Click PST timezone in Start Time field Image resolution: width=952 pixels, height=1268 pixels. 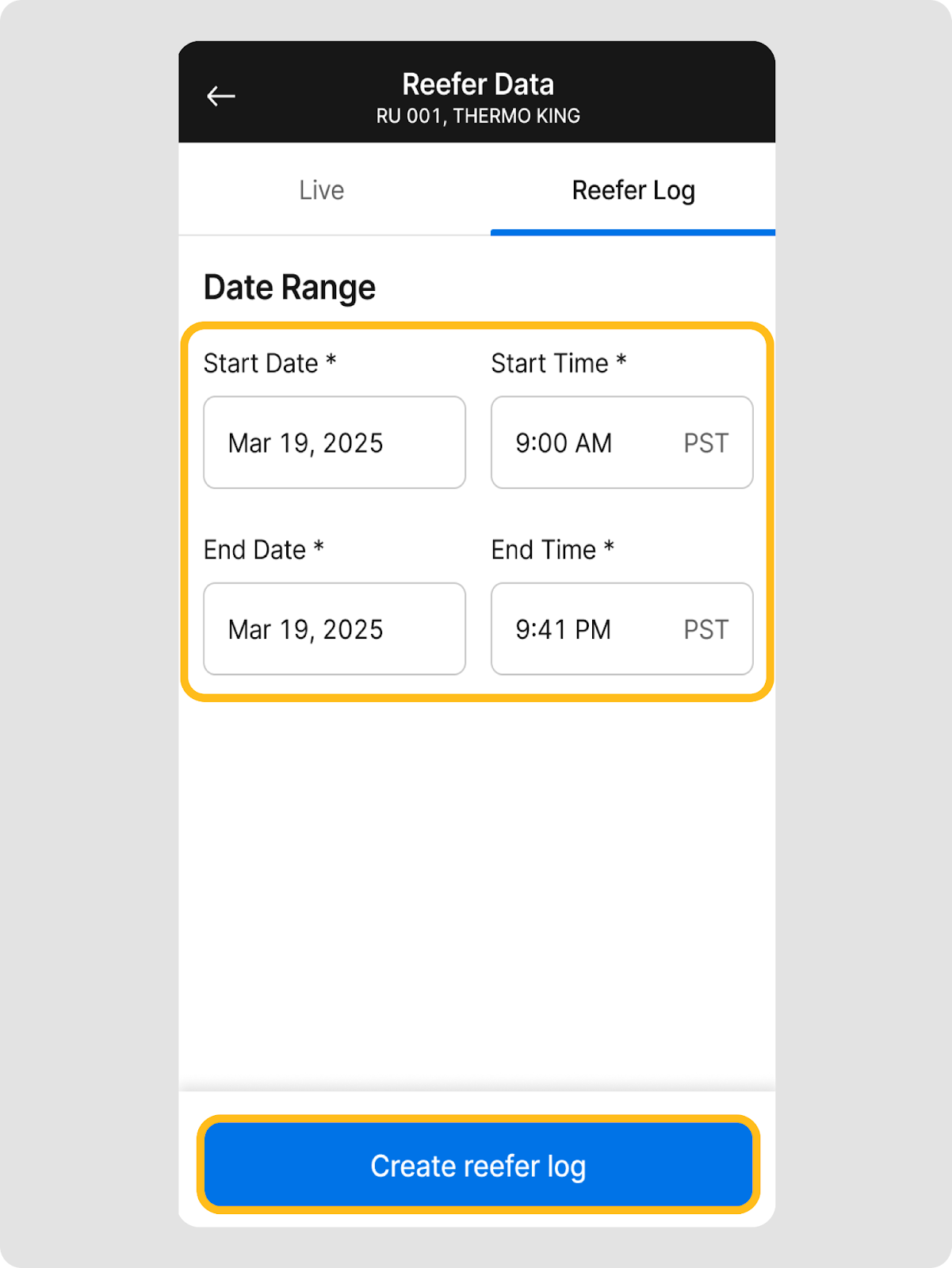point(706,443)
